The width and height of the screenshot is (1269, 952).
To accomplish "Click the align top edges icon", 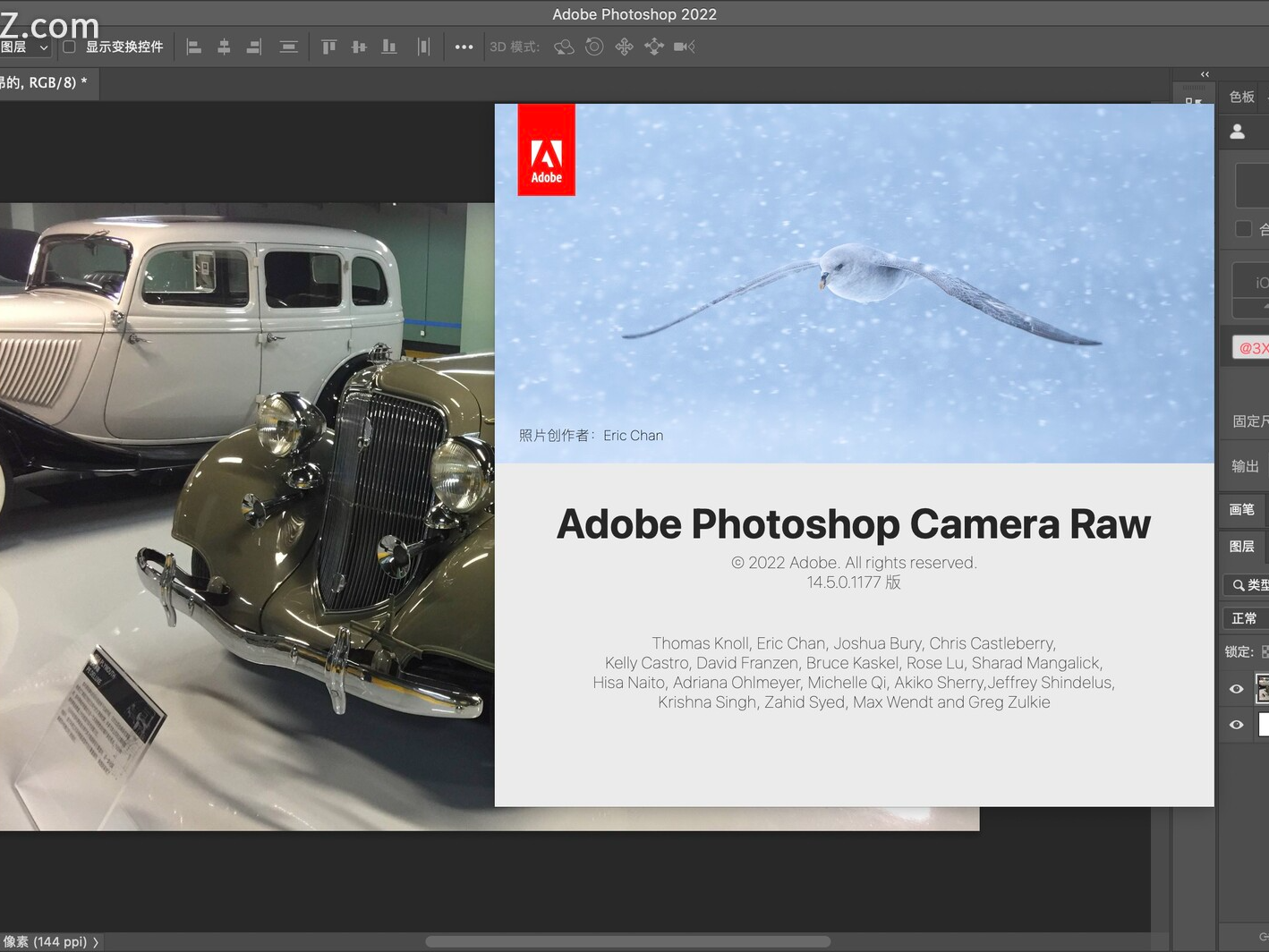I will click(x=328, y=46).
